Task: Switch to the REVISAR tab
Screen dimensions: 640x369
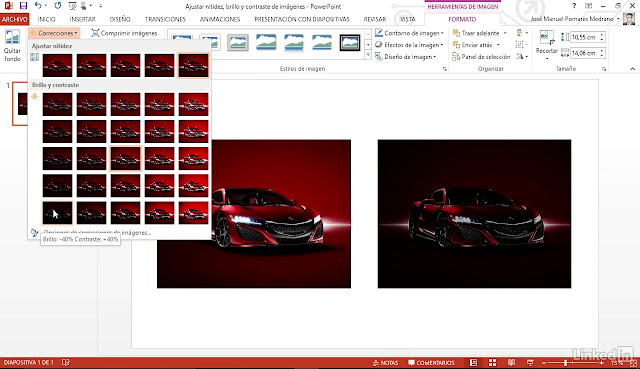Action: (x=375, y=19)
